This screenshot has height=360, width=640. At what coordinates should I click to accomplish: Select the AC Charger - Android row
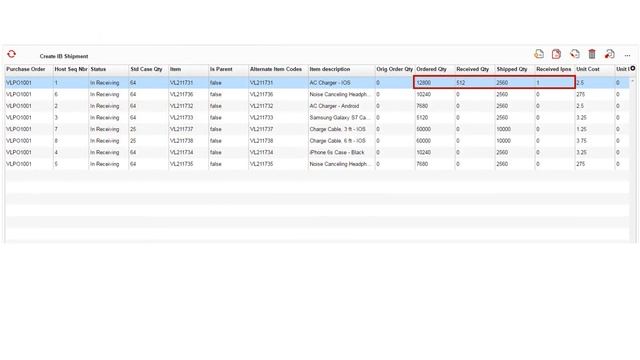317,106
